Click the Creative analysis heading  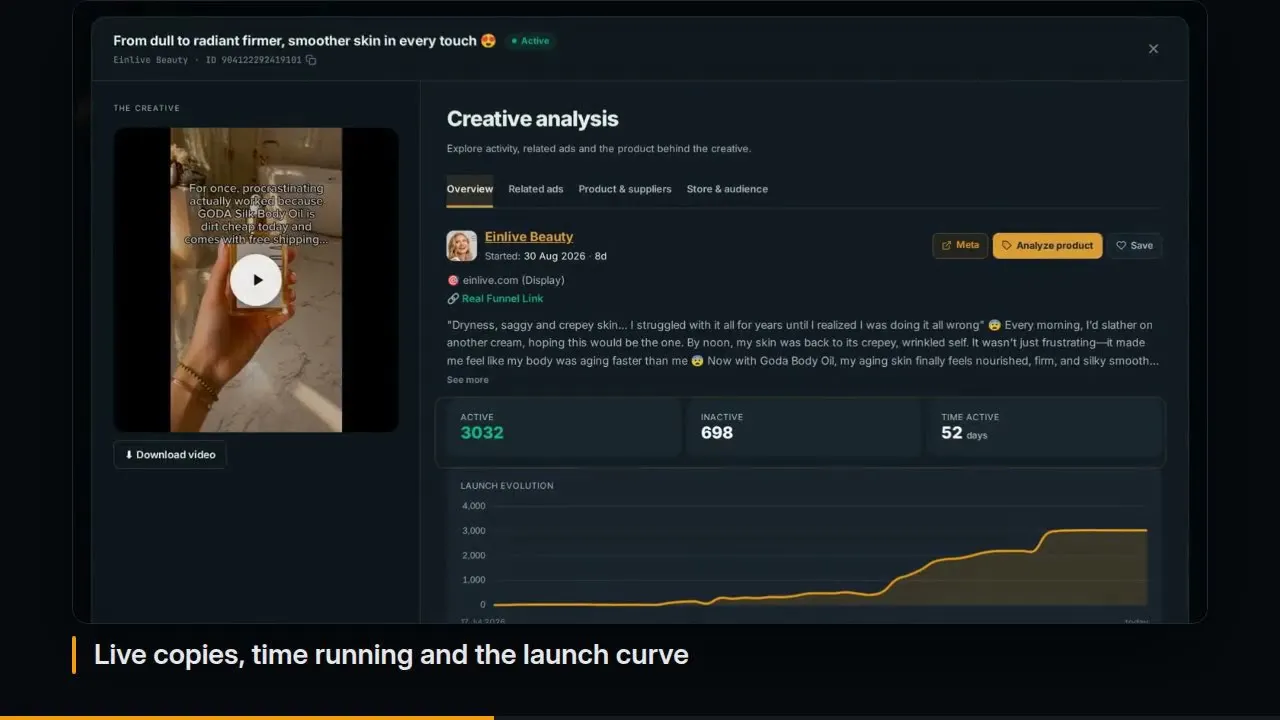click(533, 119)
